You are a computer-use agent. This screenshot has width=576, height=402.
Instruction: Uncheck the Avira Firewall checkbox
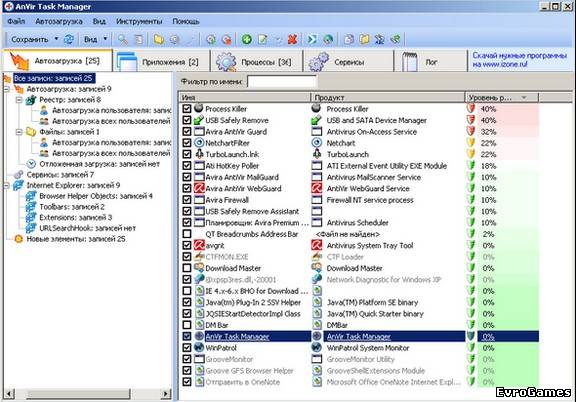pyautogui.click(x=187, y=200)
